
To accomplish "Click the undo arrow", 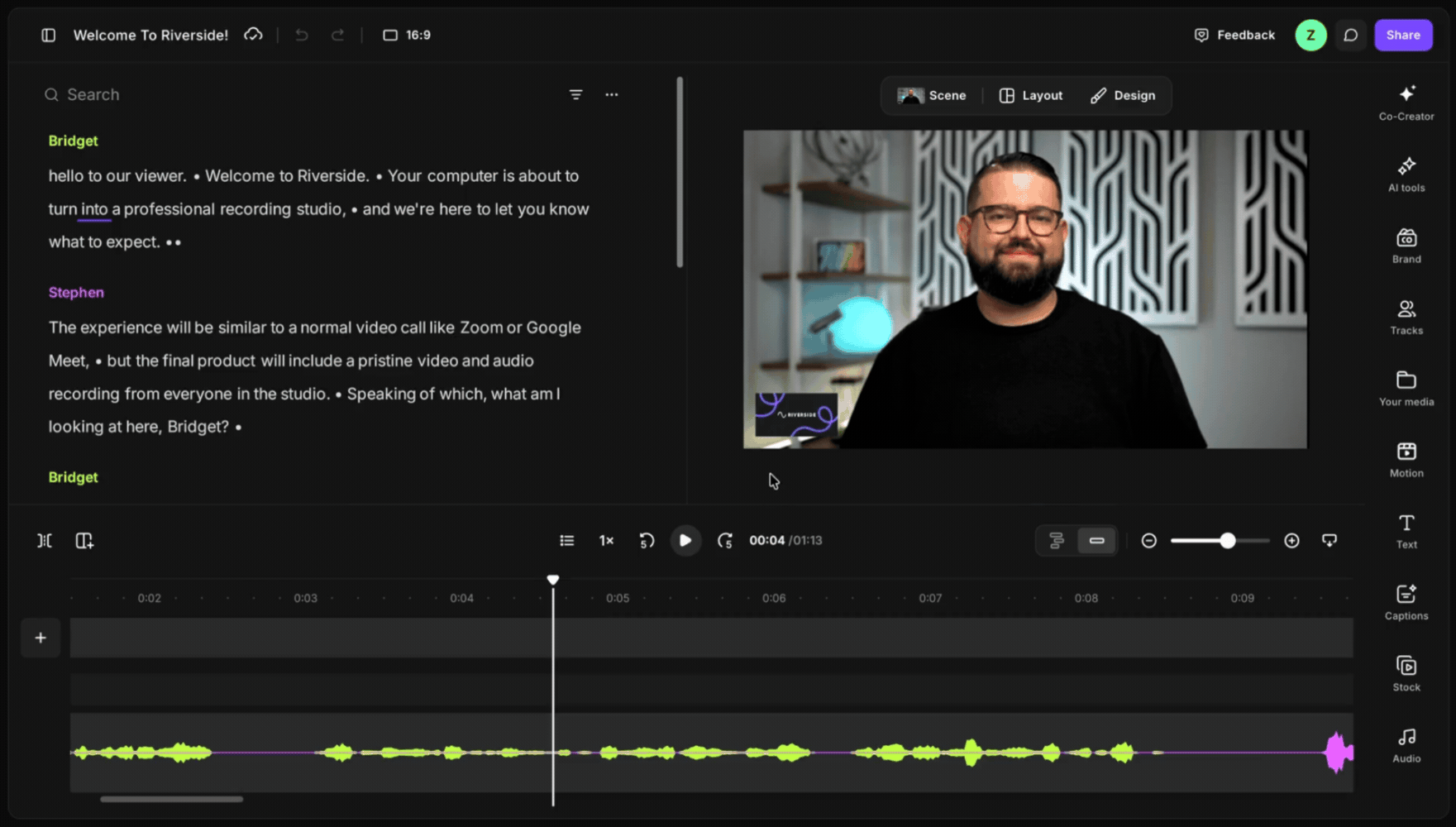I will click(302, 35).
